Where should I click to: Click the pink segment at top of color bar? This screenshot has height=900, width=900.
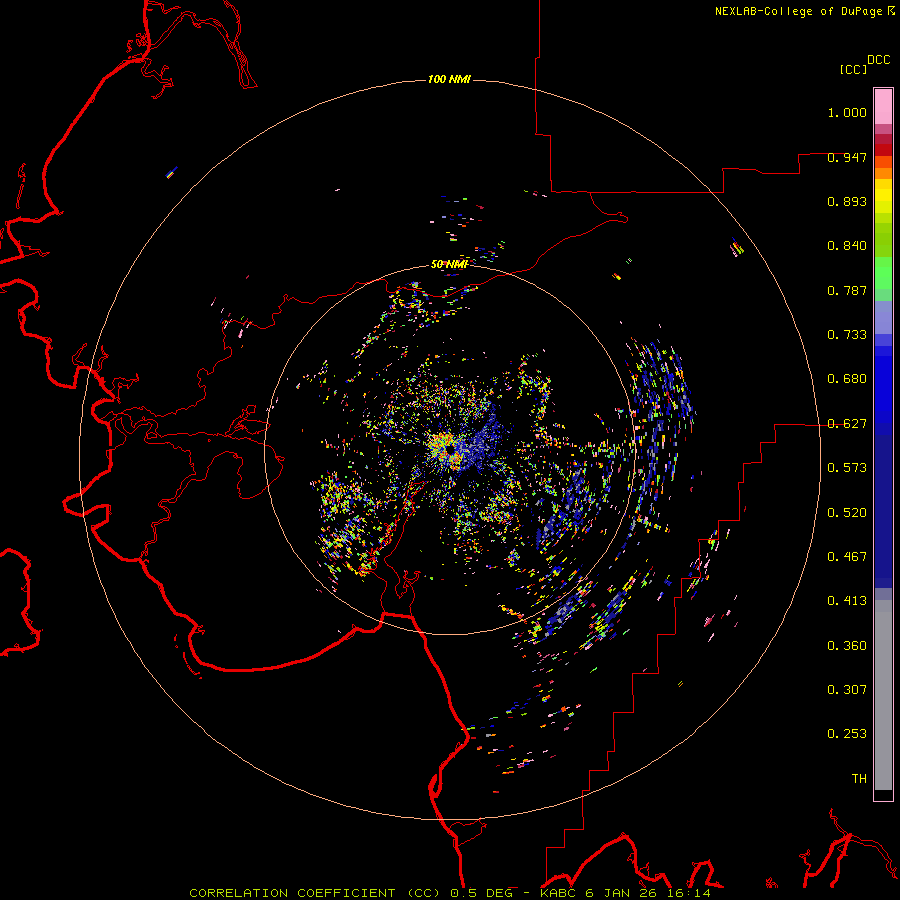click(x=883, y=107)
